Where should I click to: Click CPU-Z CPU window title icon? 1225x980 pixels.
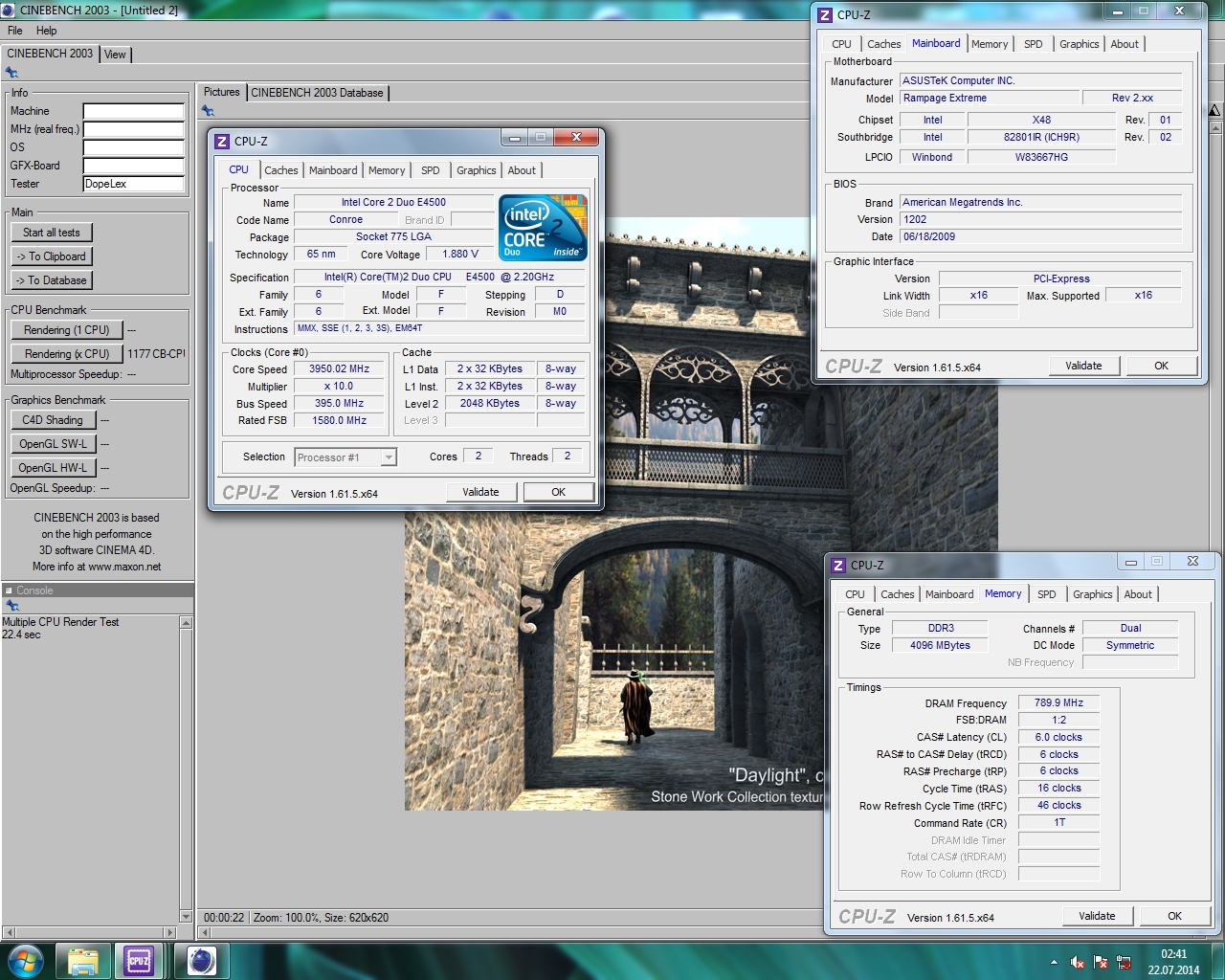(x=222, y=141)
